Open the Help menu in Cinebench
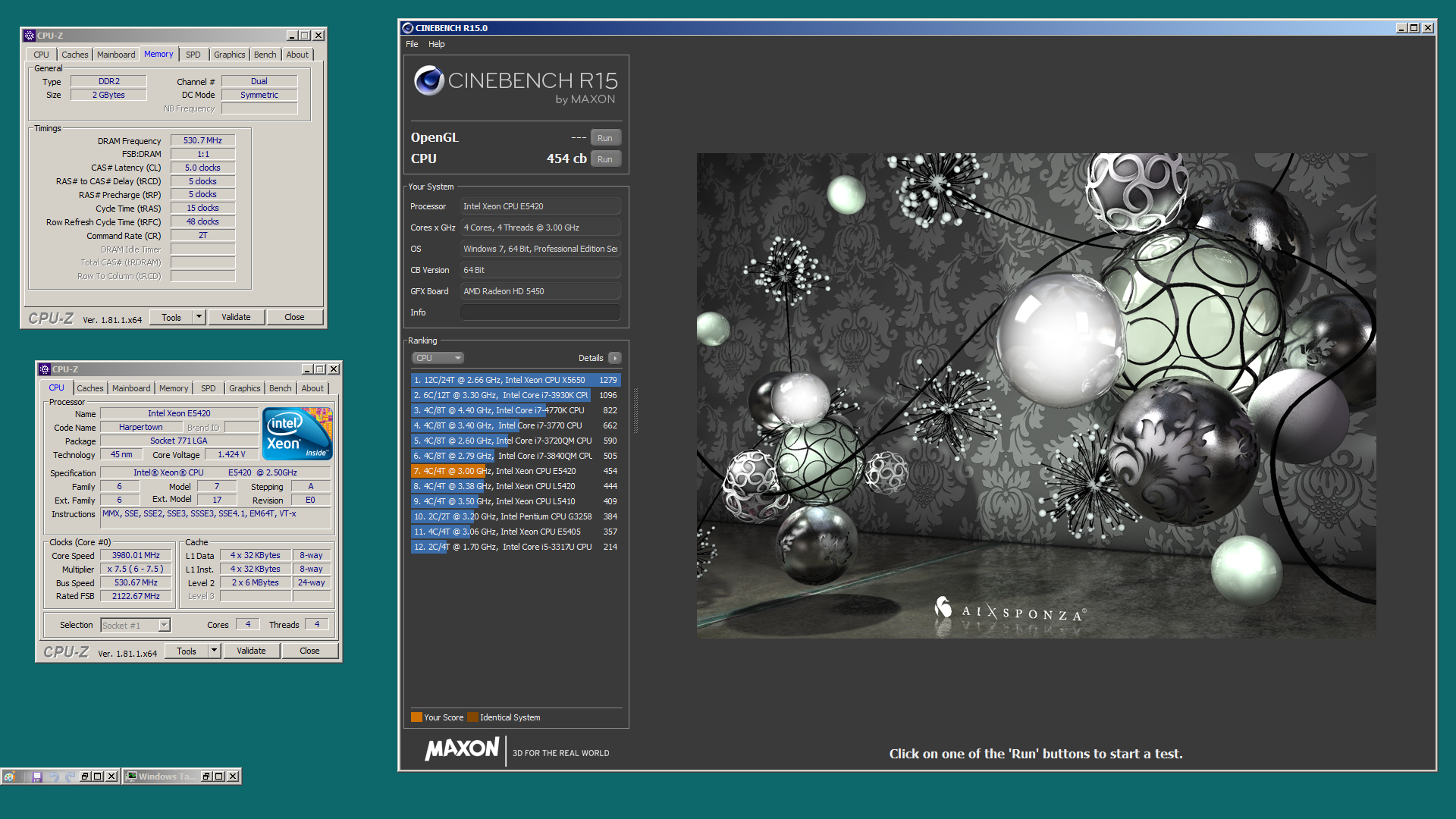 pyautogui.click(x=436, y=44)
